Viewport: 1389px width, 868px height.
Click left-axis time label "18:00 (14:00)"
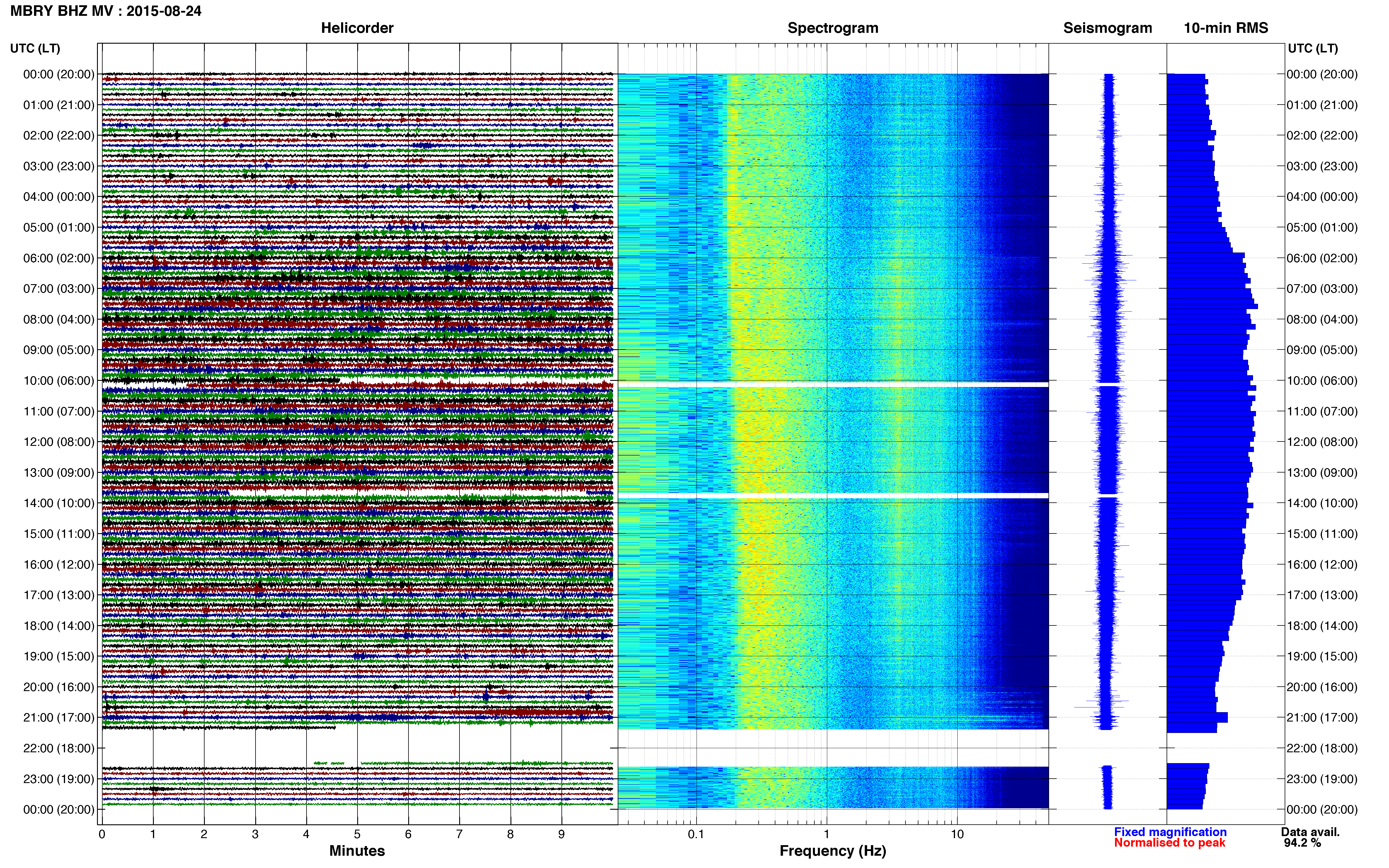[59, 626]
